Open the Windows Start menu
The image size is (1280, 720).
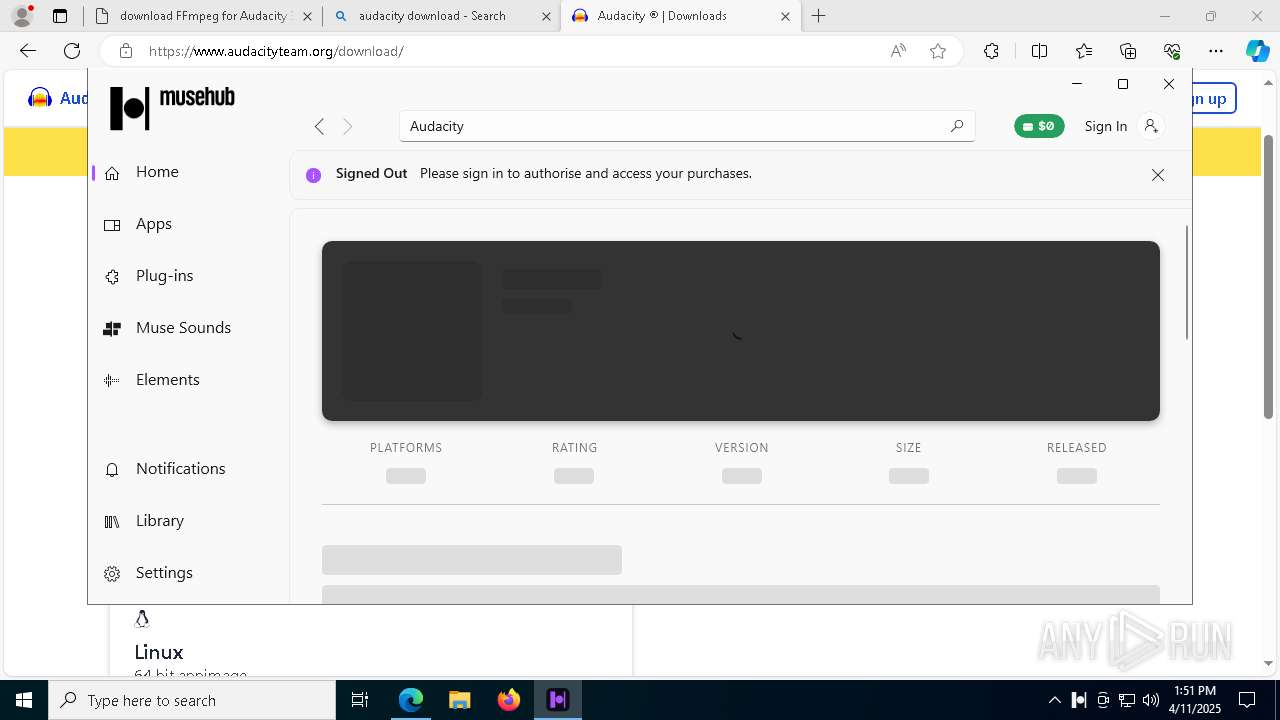pos(24,700)
